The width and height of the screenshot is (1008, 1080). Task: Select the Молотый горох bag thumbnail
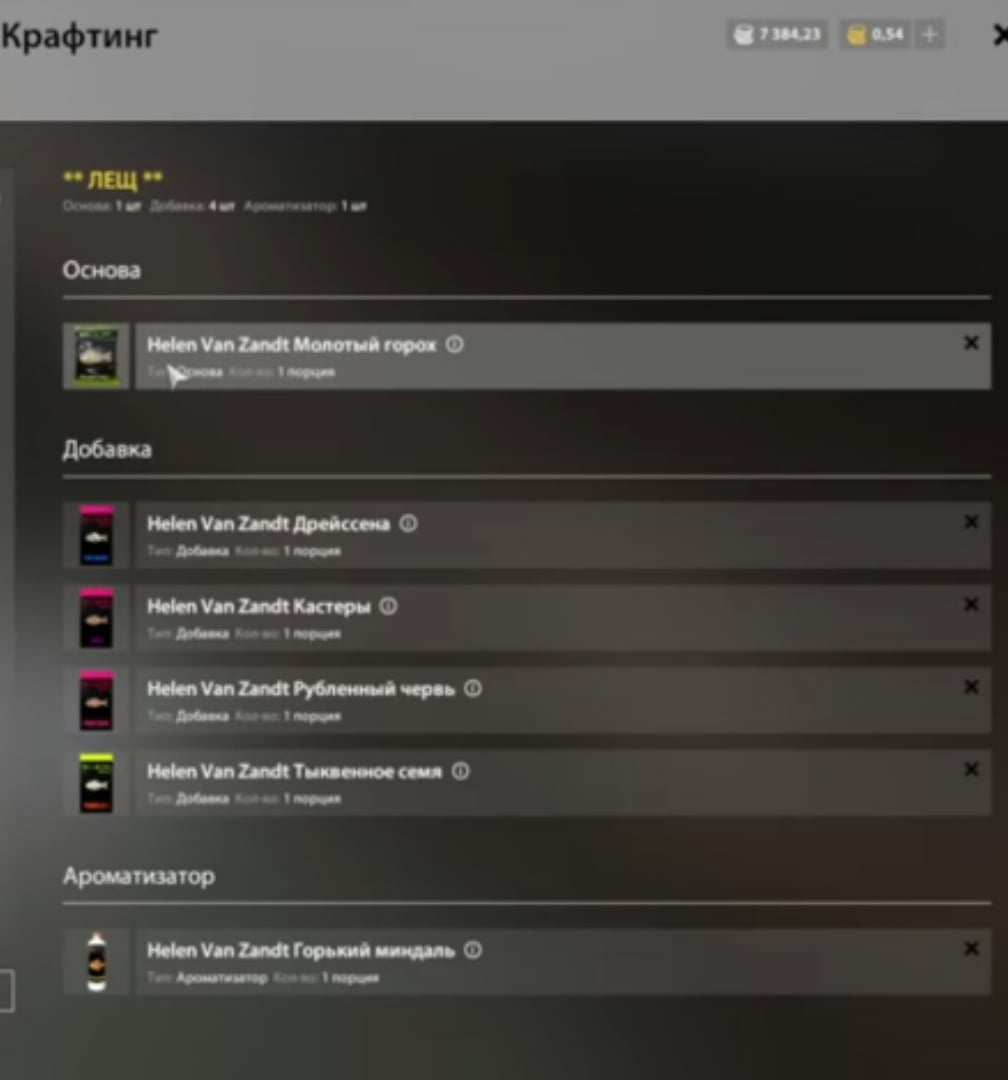96,356
